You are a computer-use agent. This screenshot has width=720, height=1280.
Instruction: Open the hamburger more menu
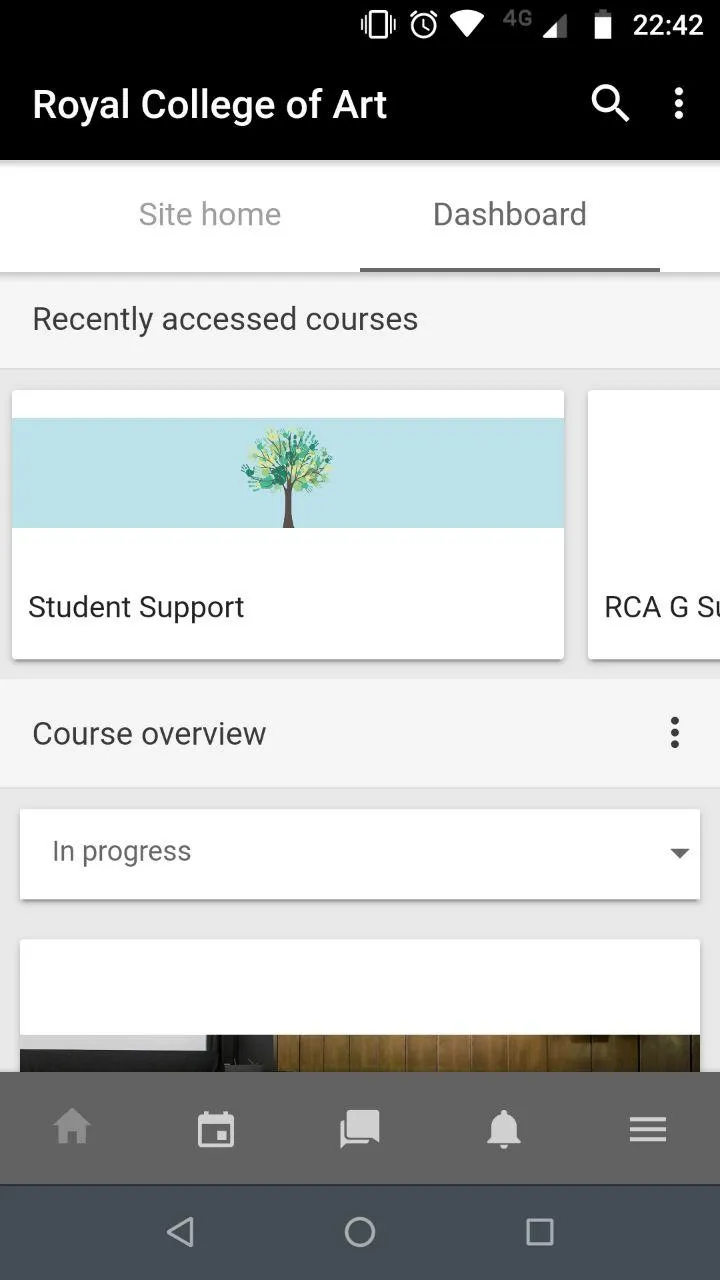coord(647,1130)
